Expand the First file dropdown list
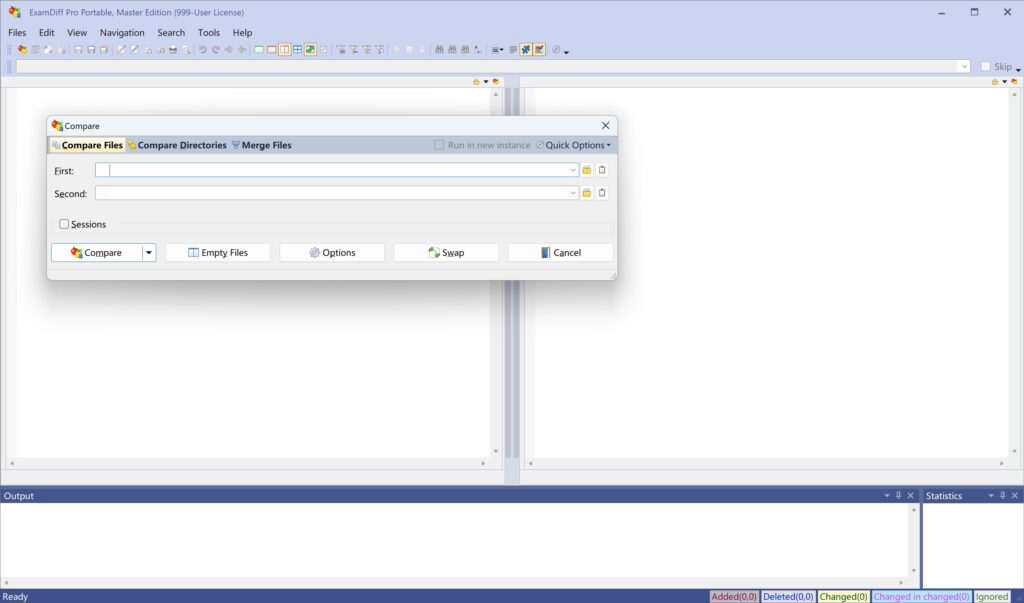 tap(573, 170)
